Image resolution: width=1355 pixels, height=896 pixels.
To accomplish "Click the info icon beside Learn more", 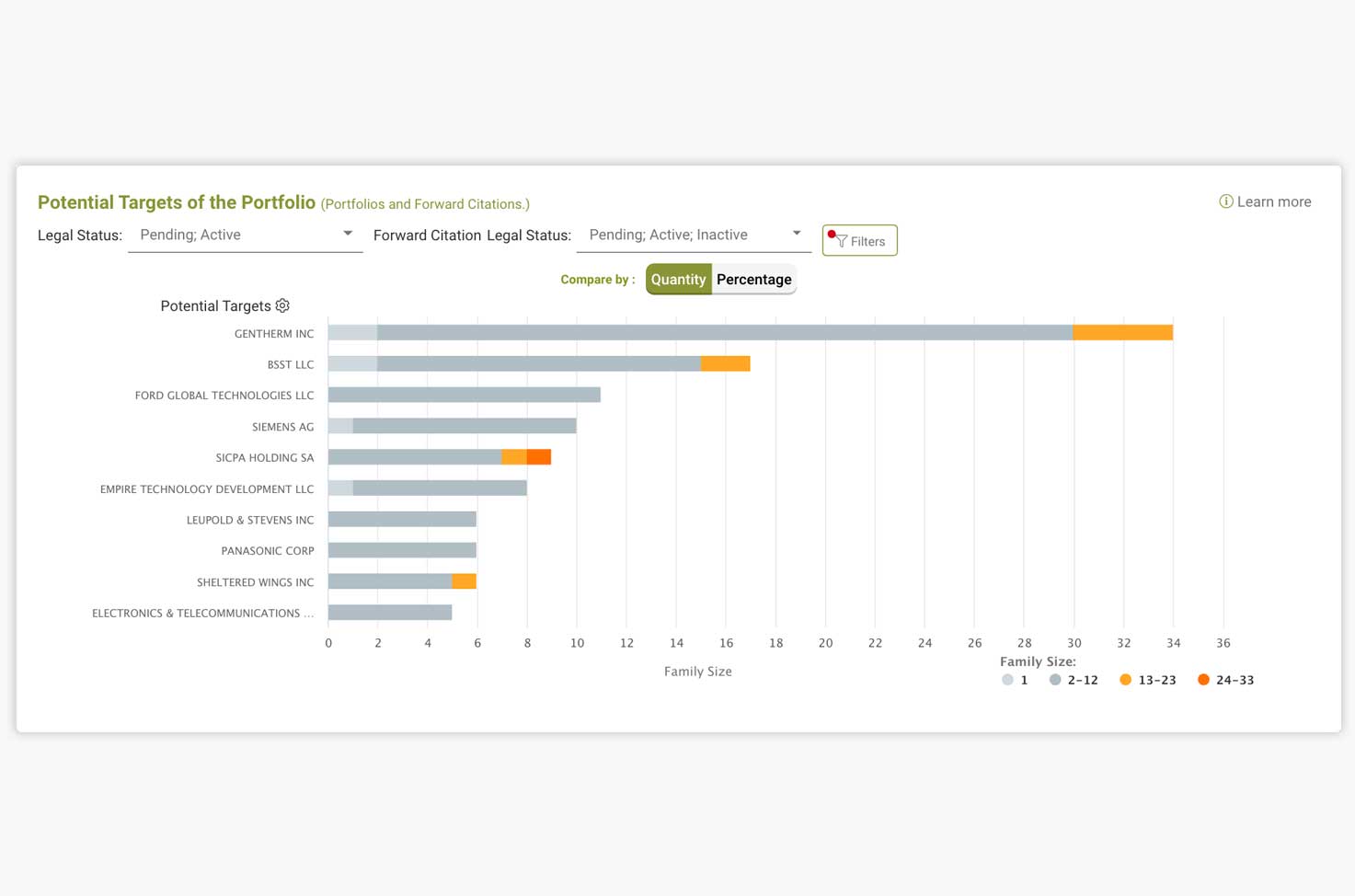I will [1226, 201].
